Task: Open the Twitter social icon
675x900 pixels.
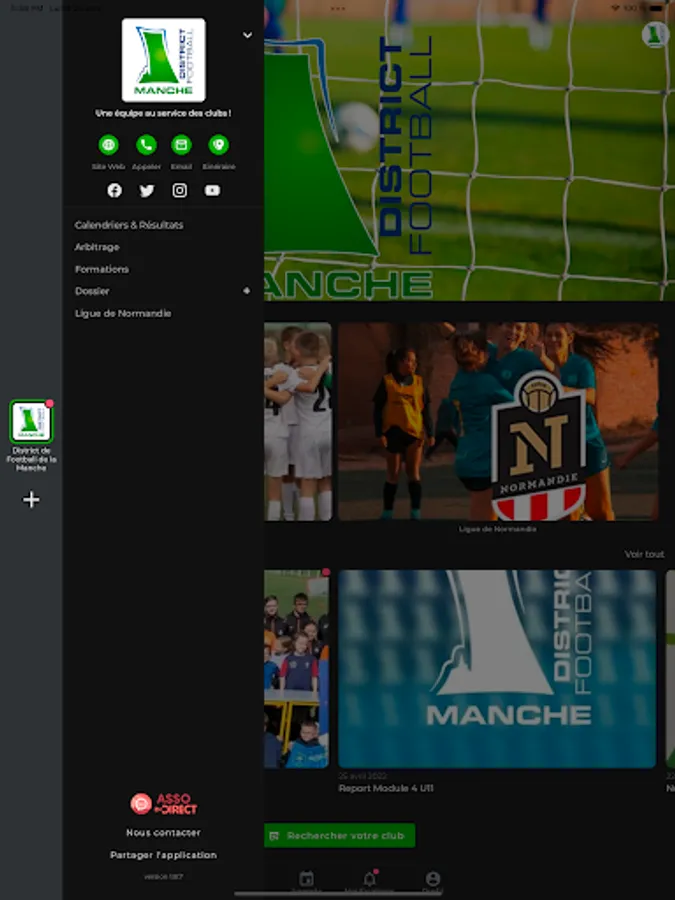Action: click(147, 191)
